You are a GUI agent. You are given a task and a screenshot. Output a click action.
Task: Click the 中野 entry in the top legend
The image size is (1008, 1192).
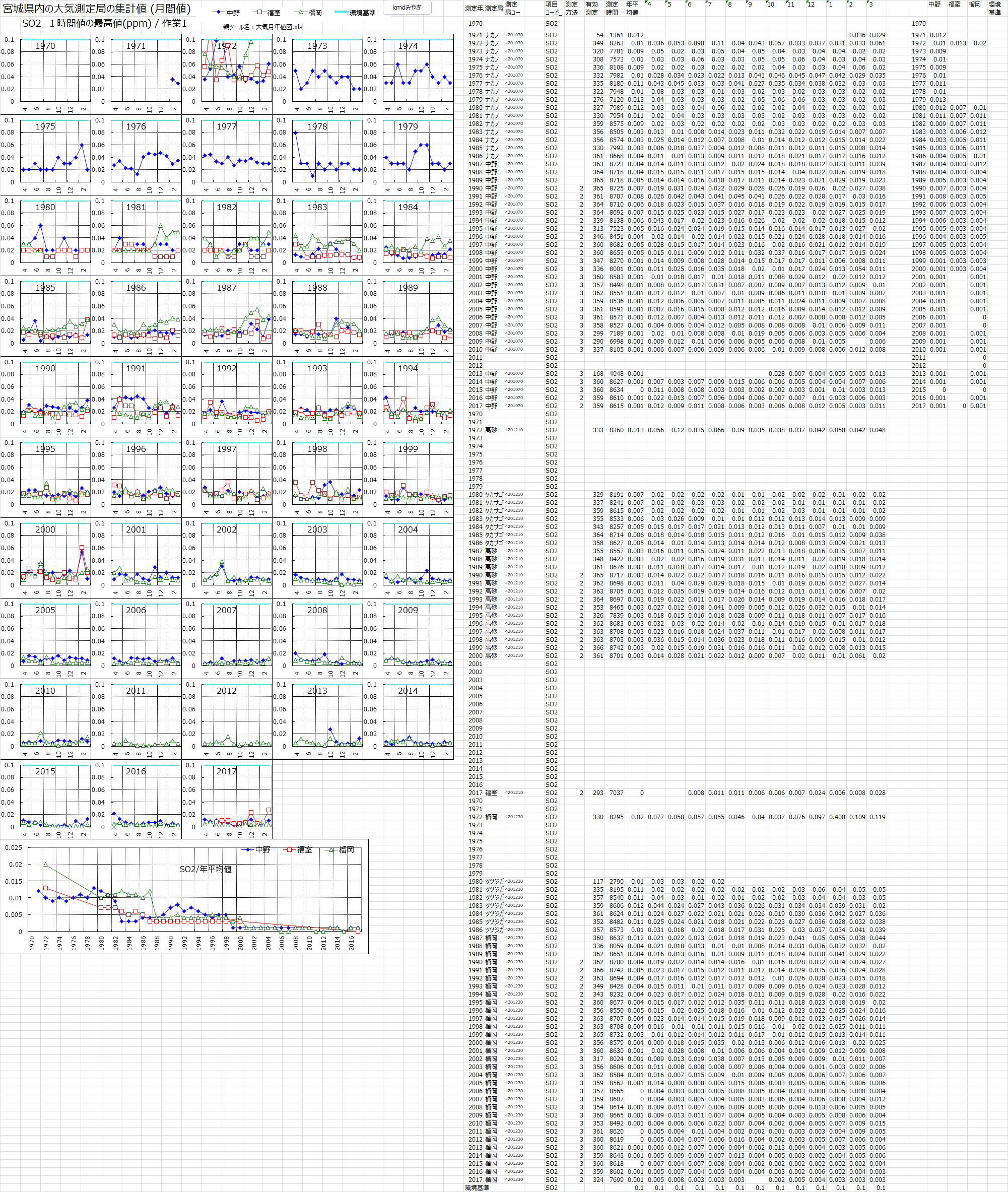226,13
